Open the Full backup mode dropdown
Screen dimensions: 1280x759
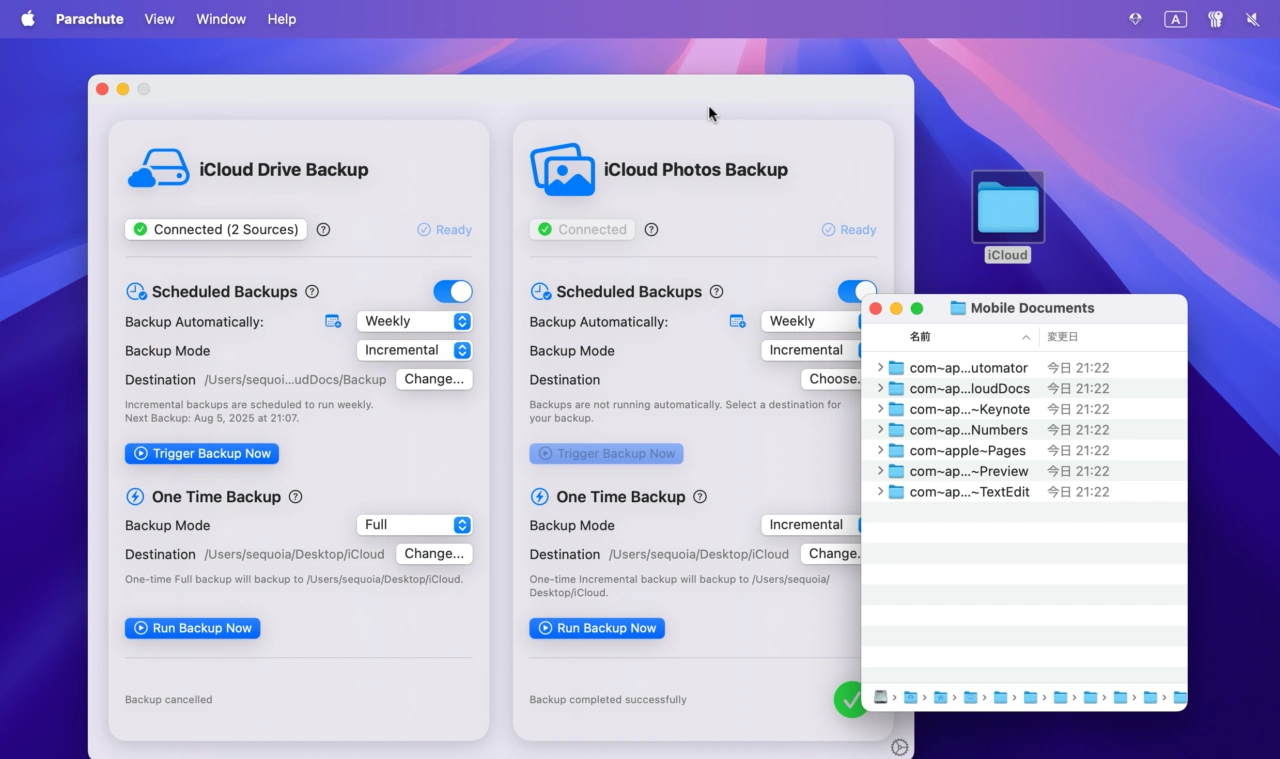coord(414,525)
